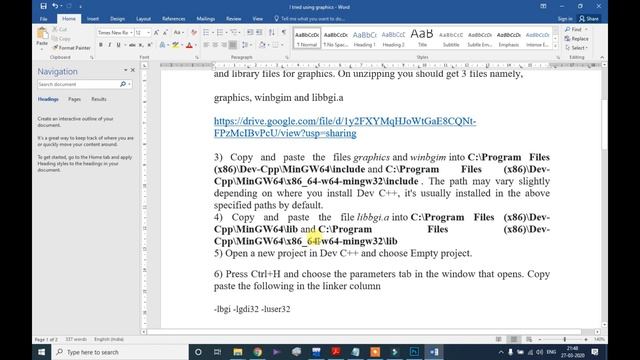Increase font size with Grow Font icon
The image size is (640, 360).
156,32
